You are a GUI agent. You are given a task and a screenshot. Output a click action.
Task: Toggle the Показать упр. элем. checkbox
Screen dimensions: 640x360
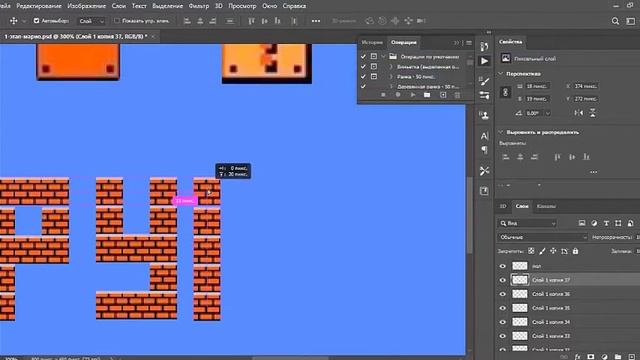coord(117,20)
